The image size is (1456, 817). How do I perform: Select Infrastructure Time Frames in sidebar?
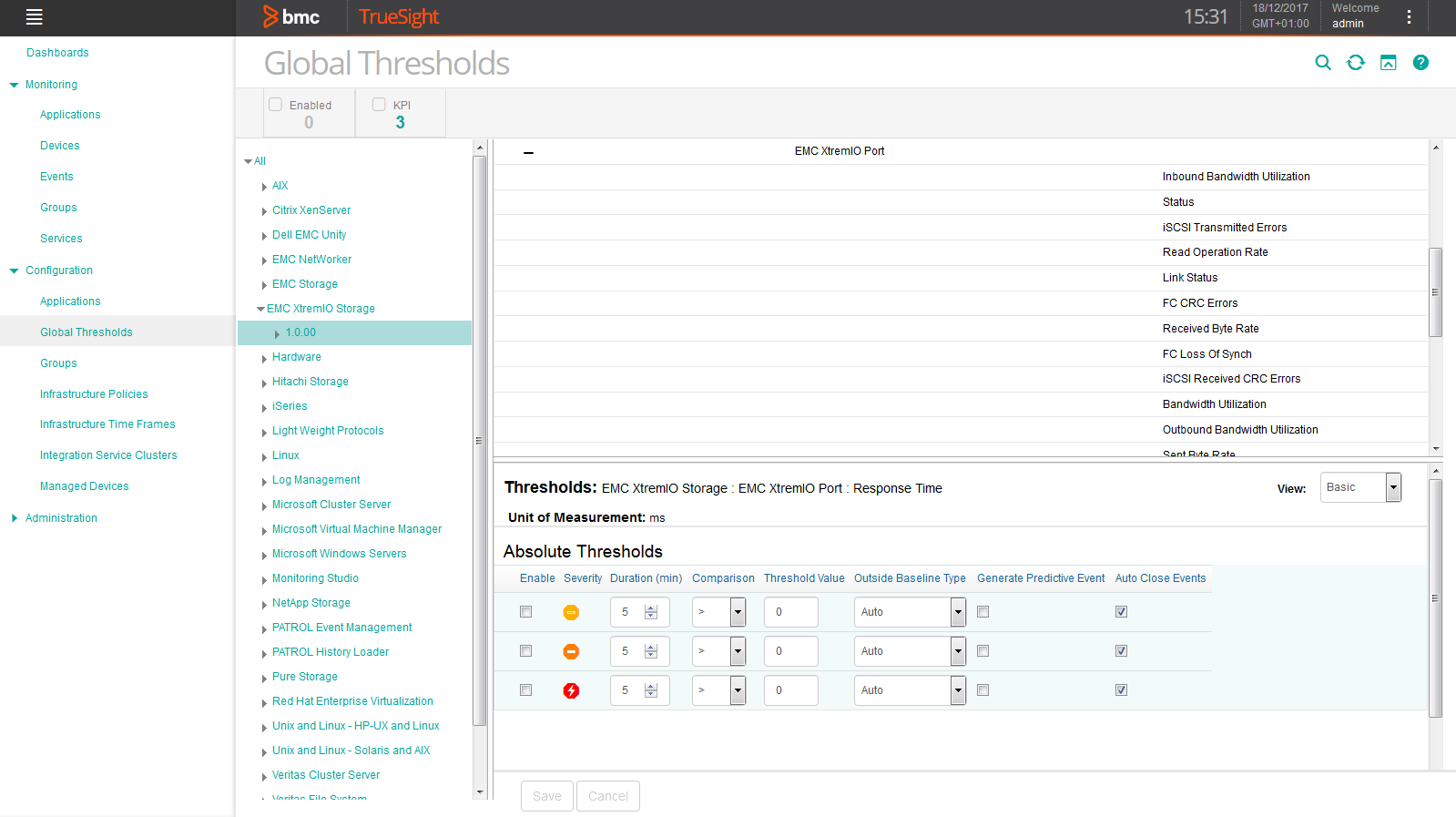pos(107,424)
